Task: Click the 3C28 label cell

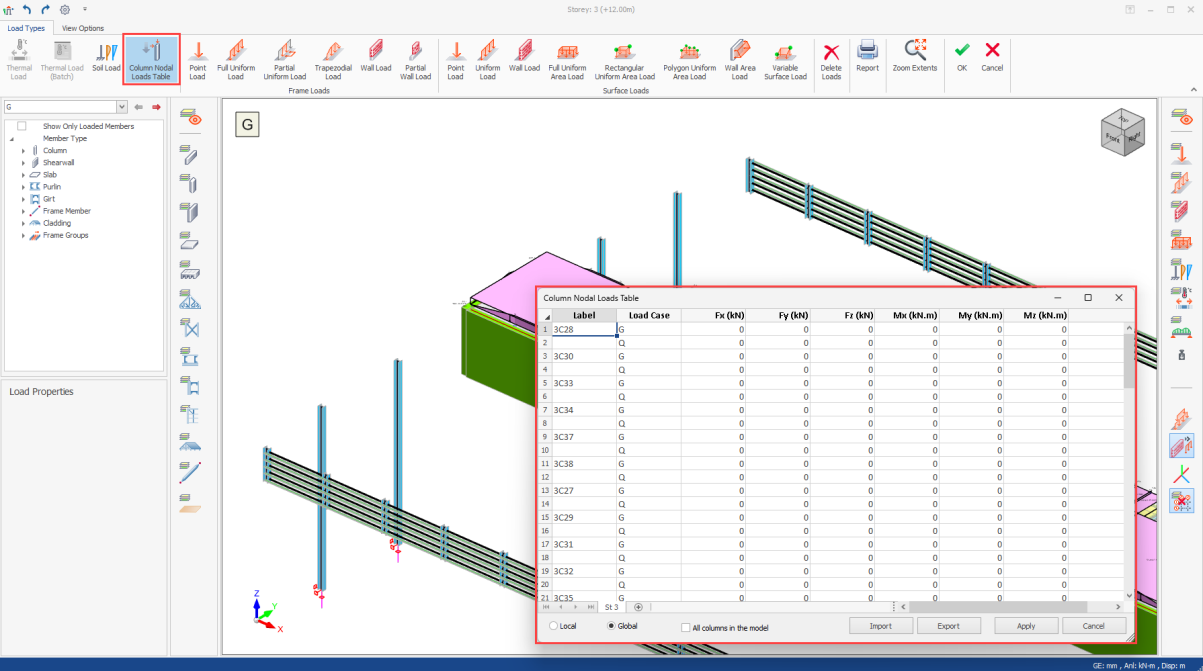Action: point(584,329)
